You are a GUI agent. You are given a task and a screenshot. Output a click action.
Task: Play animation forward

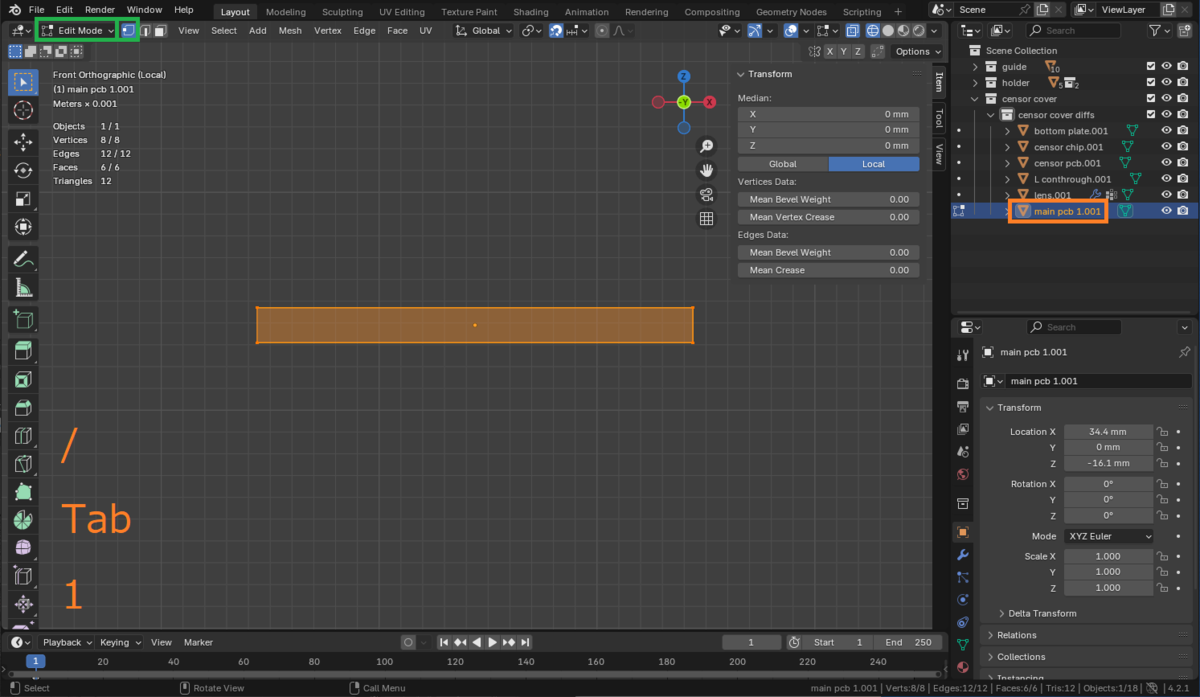pyautogui.click(x=492, y=642)
